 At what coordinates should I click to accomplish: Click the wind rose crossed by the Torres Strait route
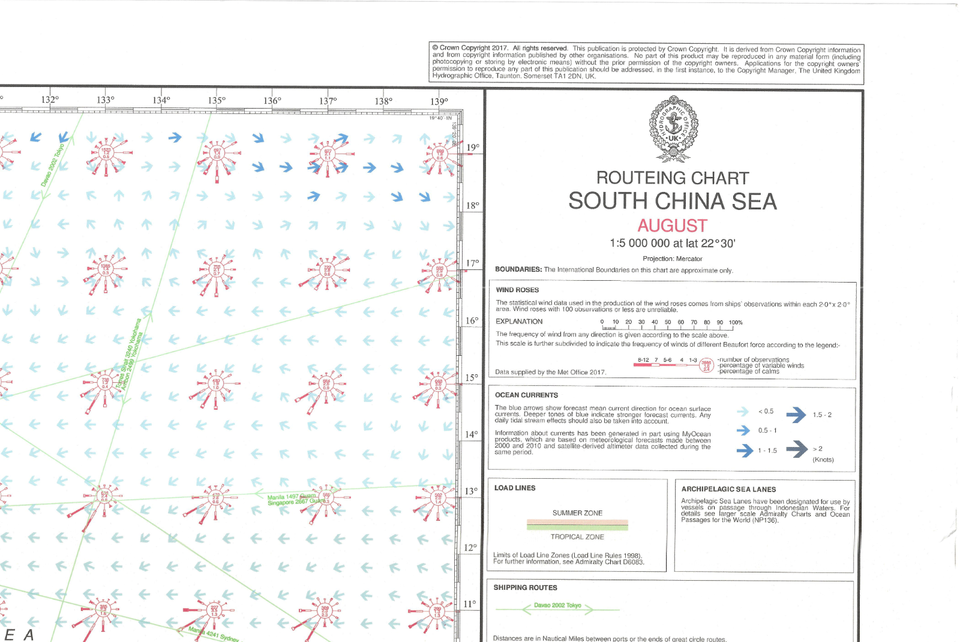tap(103, 383)
